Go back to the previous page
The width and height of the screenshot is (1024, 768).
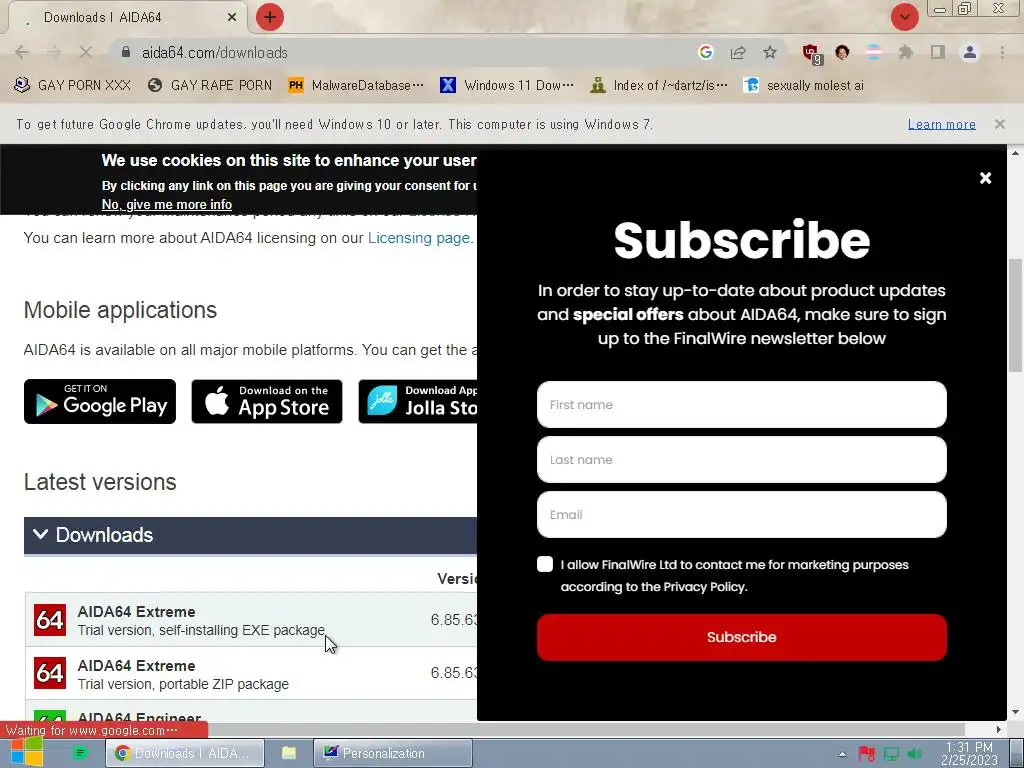pyautogui.click(x=22, y=52)
